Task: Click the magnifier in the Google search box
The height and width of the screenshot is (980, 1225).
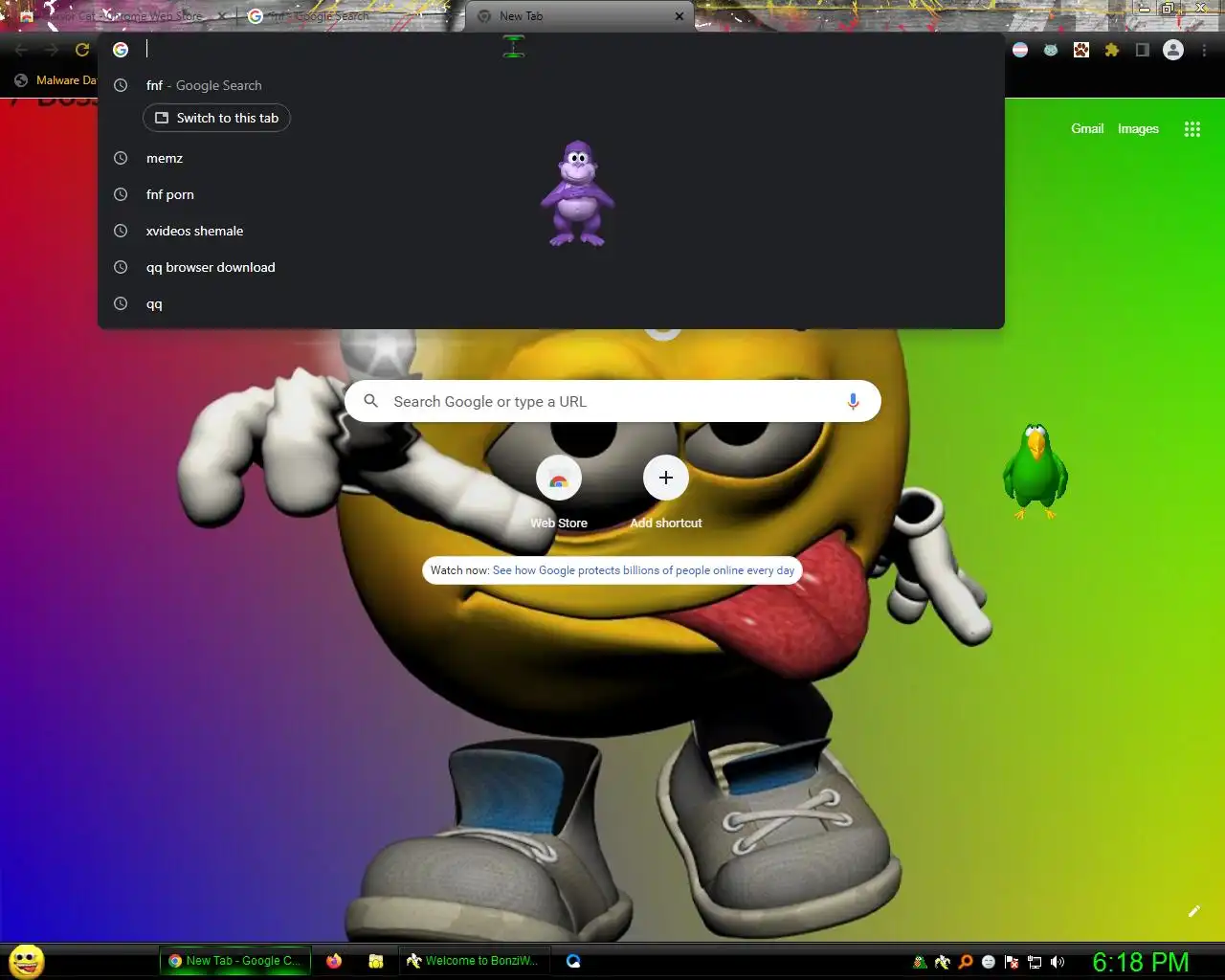Action: tap(371, 402)
